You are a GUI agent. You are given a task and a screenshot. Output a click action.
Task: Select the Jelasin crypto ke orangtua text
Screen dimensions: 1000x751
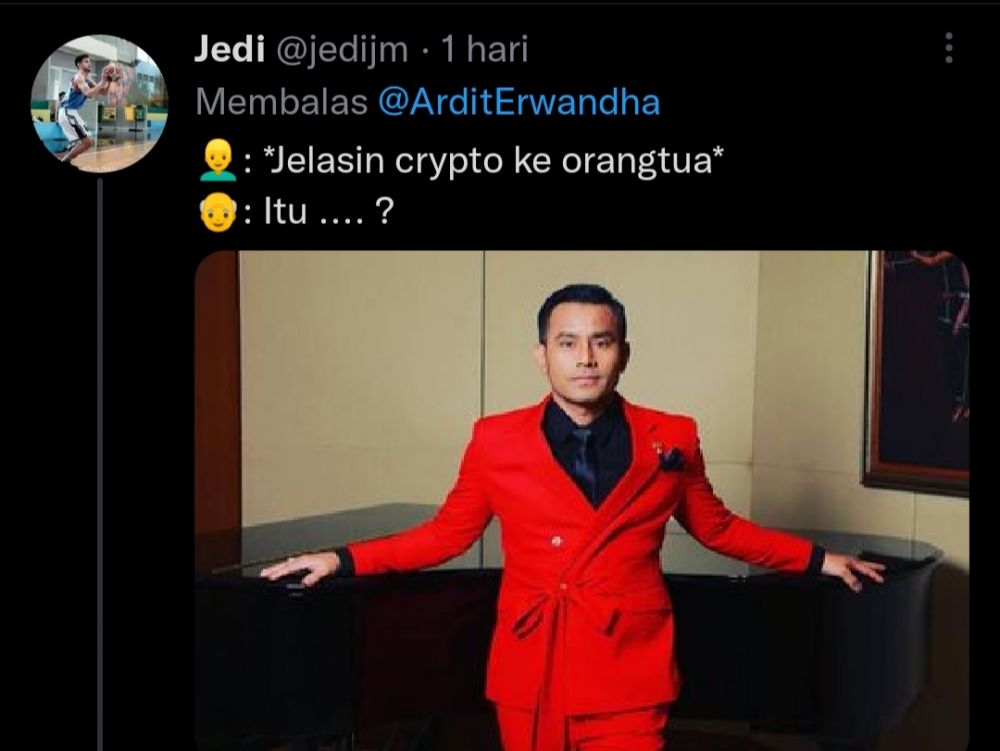click(x=496, y=161)
